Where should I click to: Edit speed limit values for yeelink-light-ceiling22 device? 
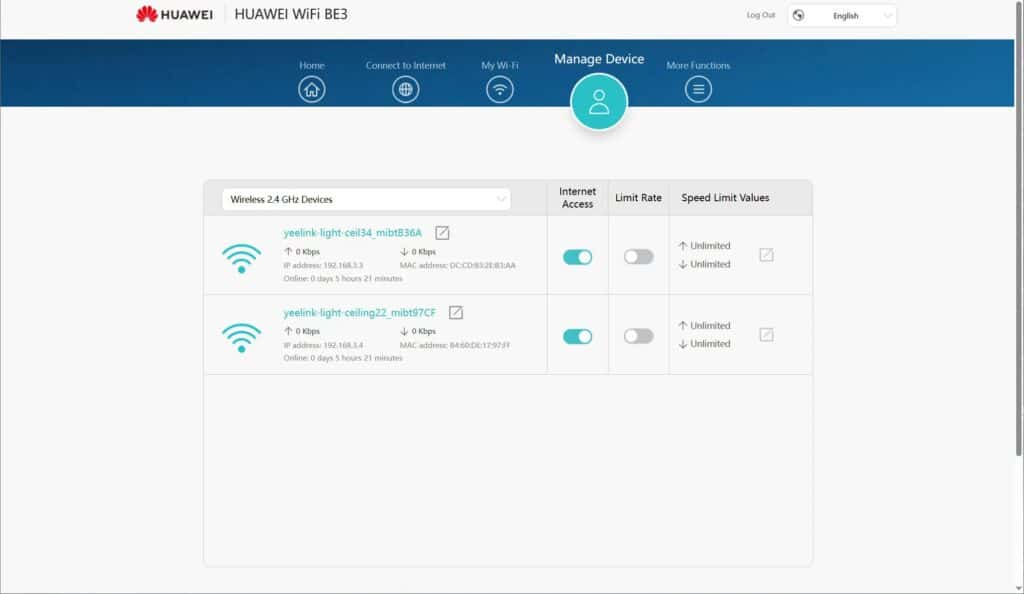pos(766,335)
